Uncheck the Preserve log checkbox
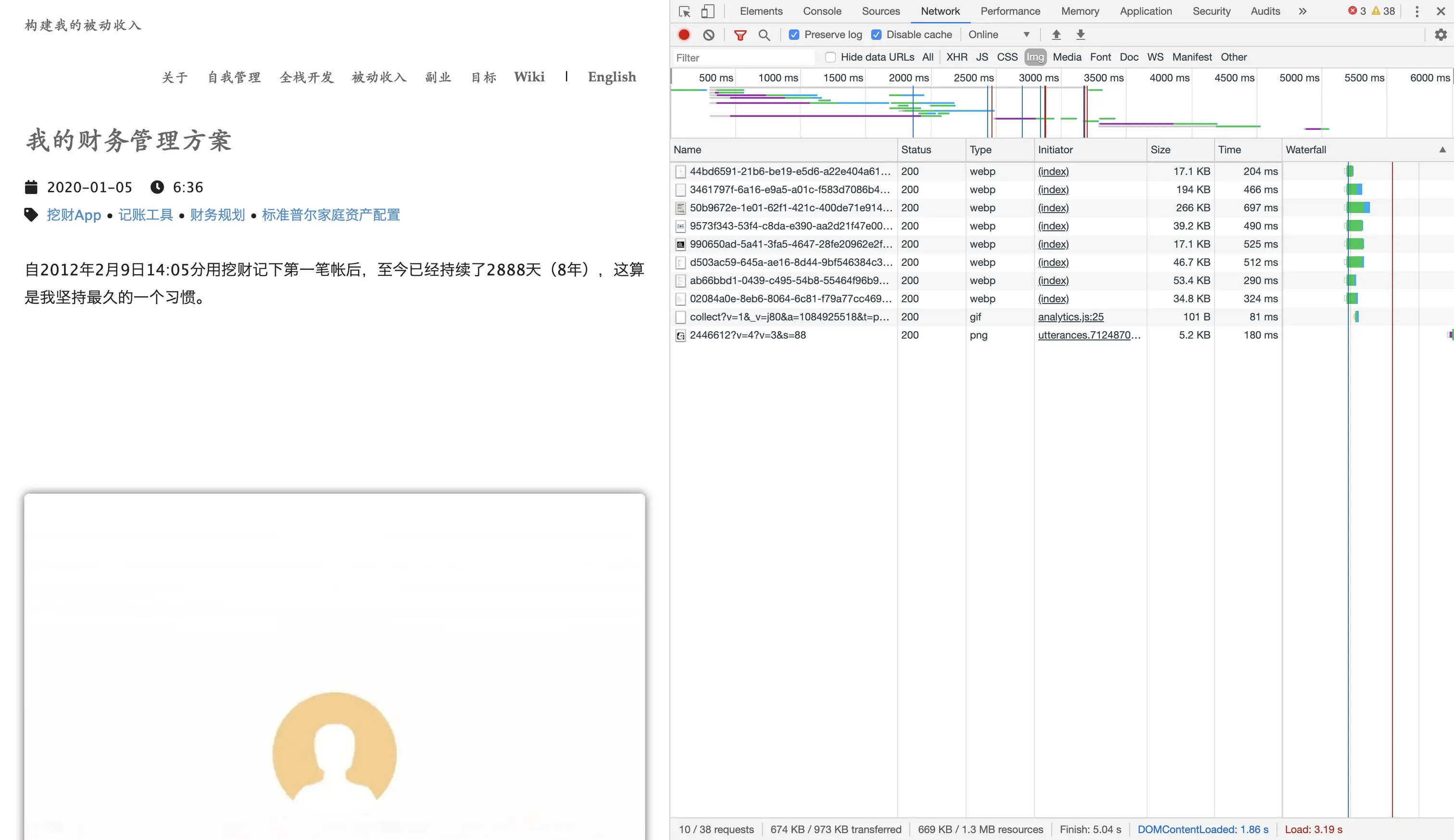The image size is (1454, 840). click(794, 35)
